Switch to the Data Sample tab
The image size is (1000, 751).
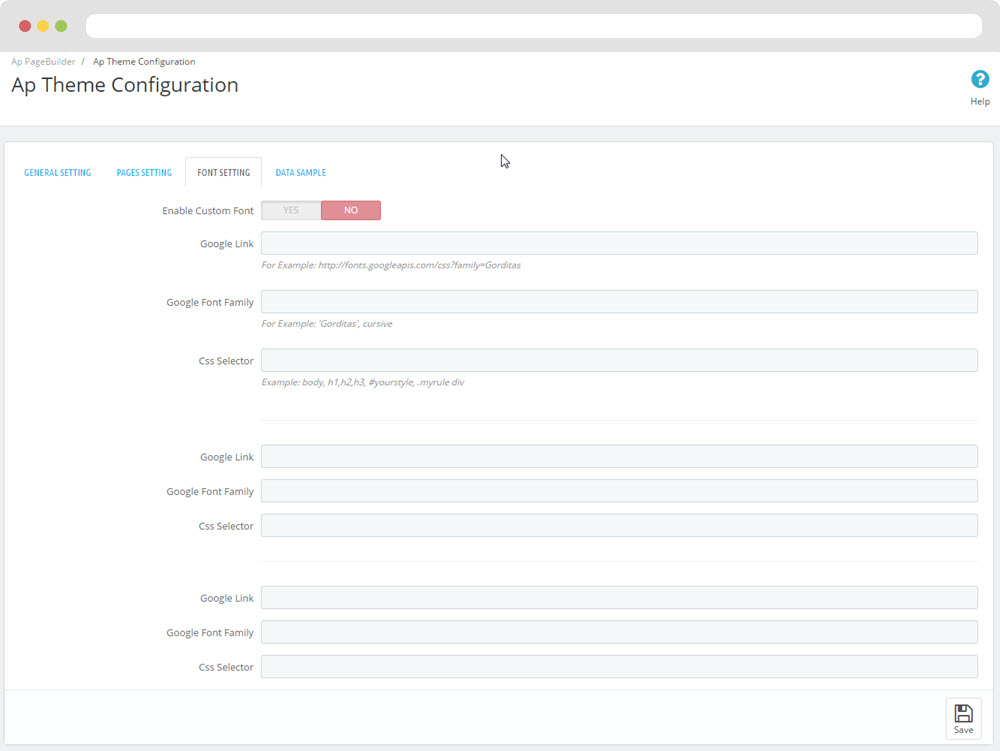coord(300,173)
